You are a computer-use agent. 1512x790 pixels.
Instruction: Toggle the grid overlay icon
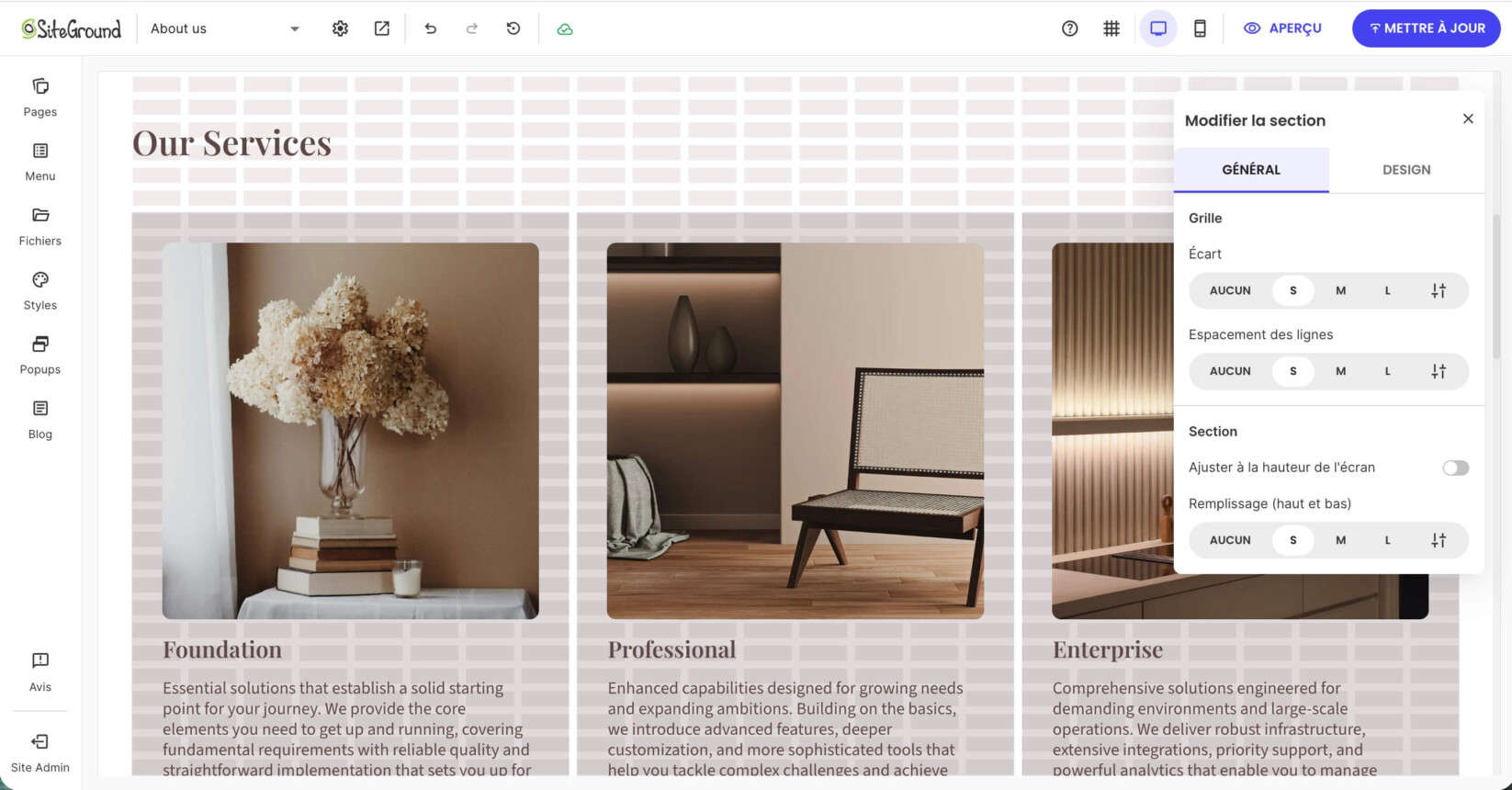(x=1111, y=28)
